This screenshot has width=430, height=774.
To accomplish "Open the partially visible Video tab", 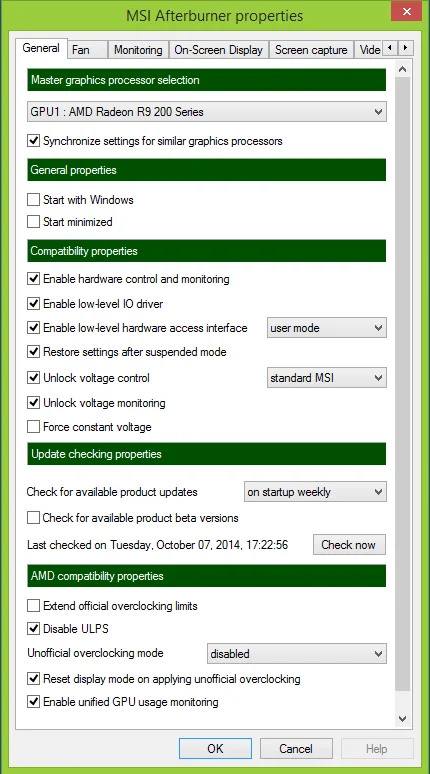I will click(369, 50).
